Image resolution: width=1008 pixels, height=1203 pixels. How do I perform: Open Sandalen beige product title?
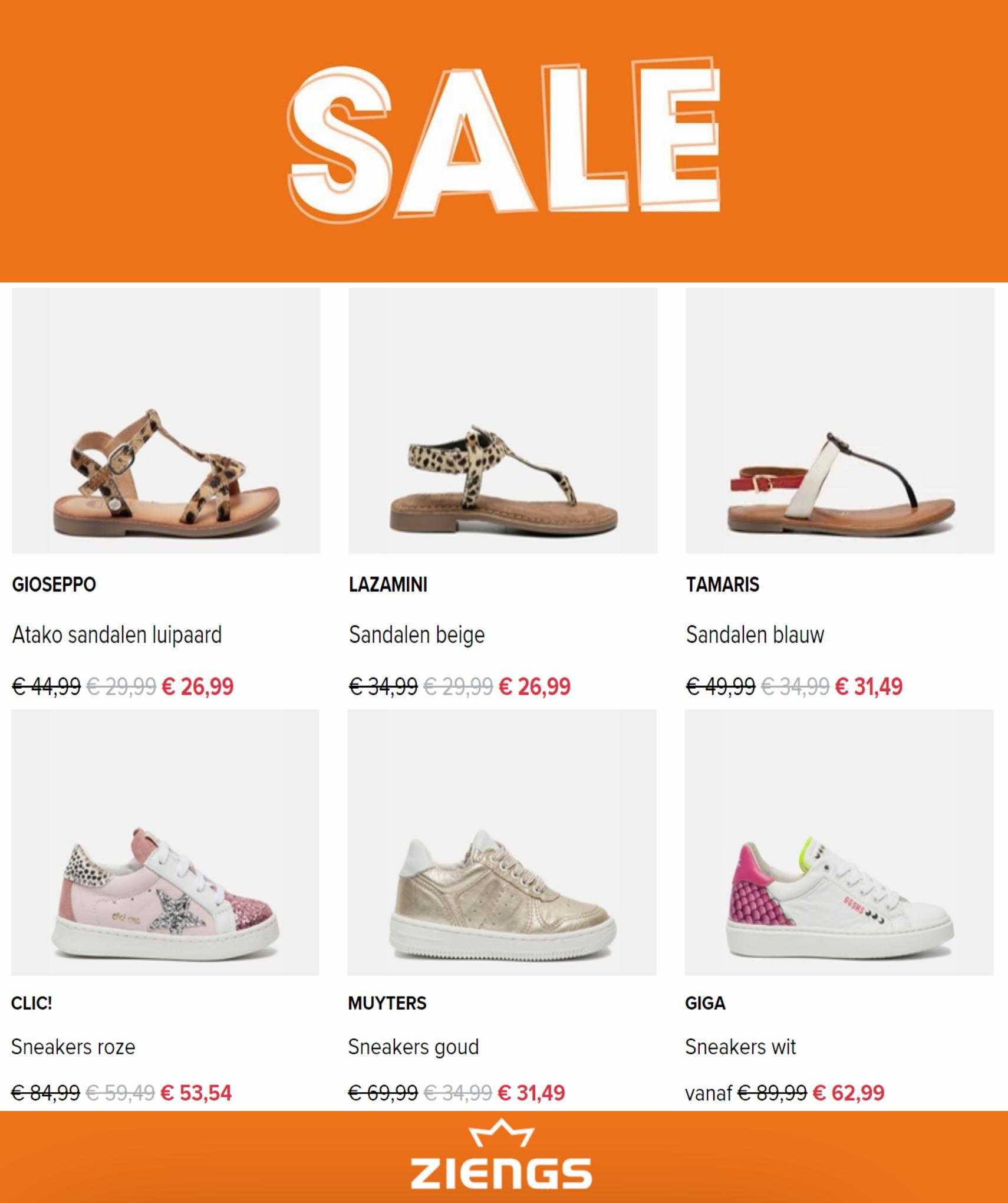click(417, 635)
